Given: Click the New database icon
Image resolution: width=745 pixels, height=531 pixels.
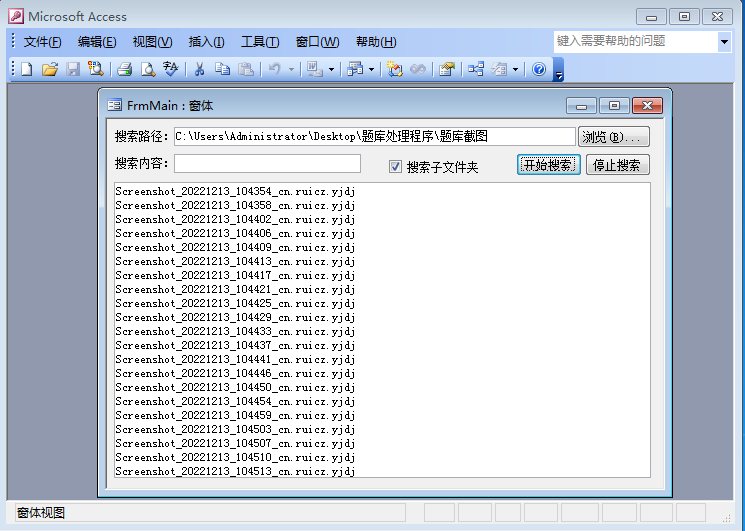Looking at the screenshot, I should point(27,69).
